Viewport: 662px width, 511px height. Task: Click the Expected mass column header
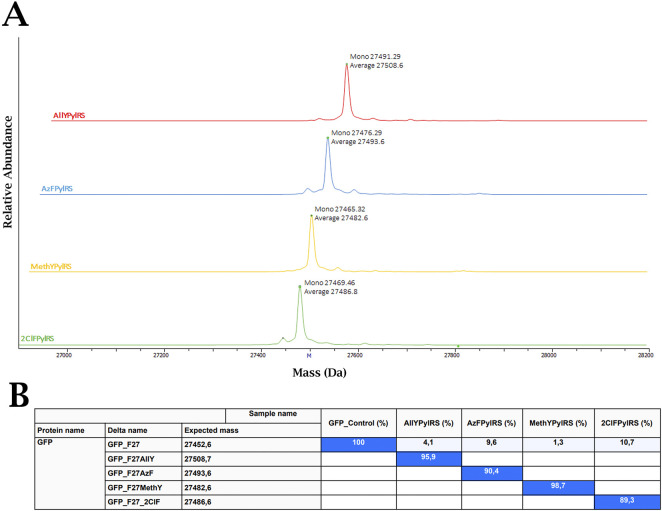211,430
